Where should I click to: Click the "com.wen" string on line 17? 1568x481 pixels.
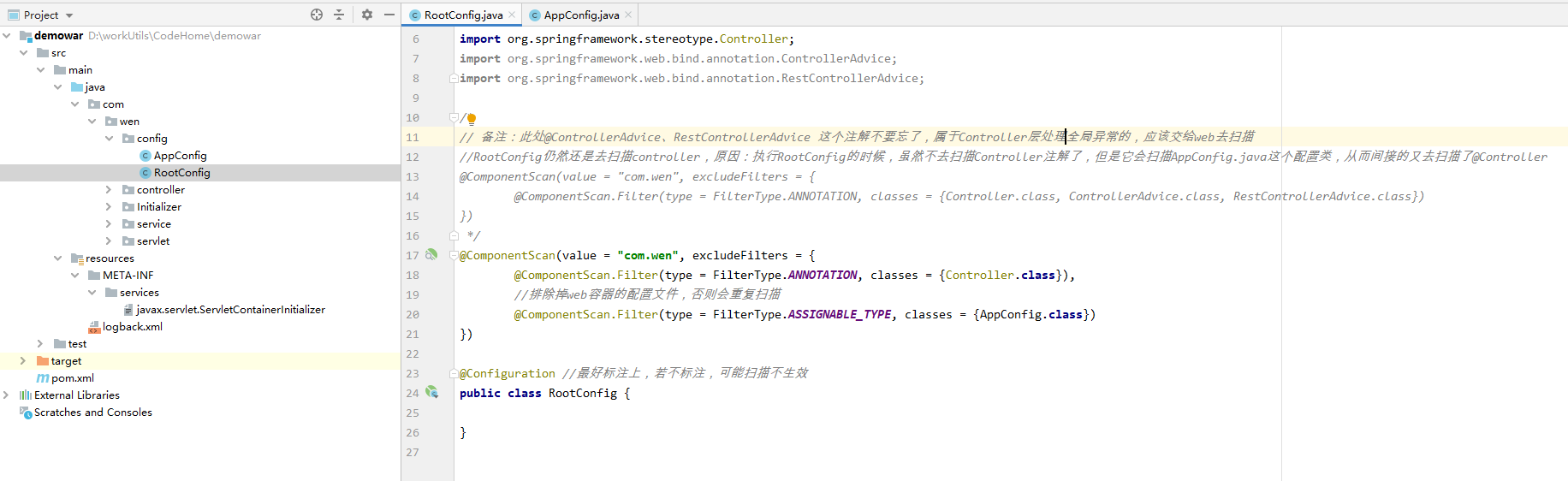[x=648, y=256]
